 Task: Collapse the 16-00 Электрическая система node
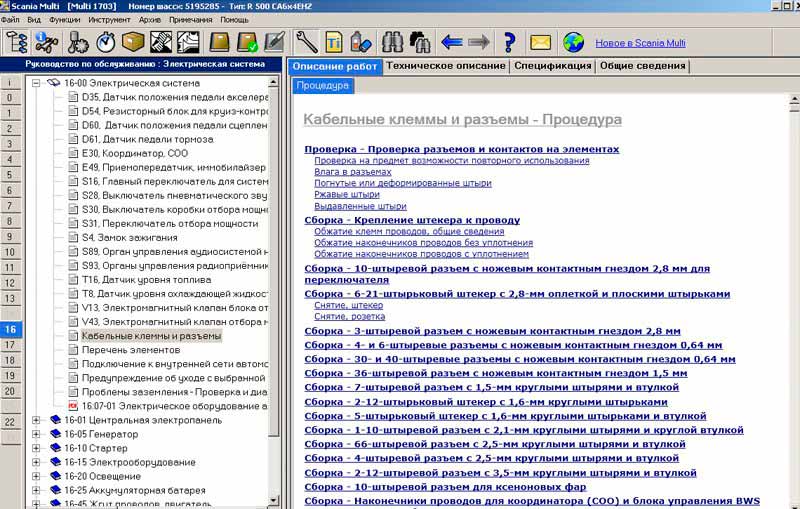click(36, 83)
